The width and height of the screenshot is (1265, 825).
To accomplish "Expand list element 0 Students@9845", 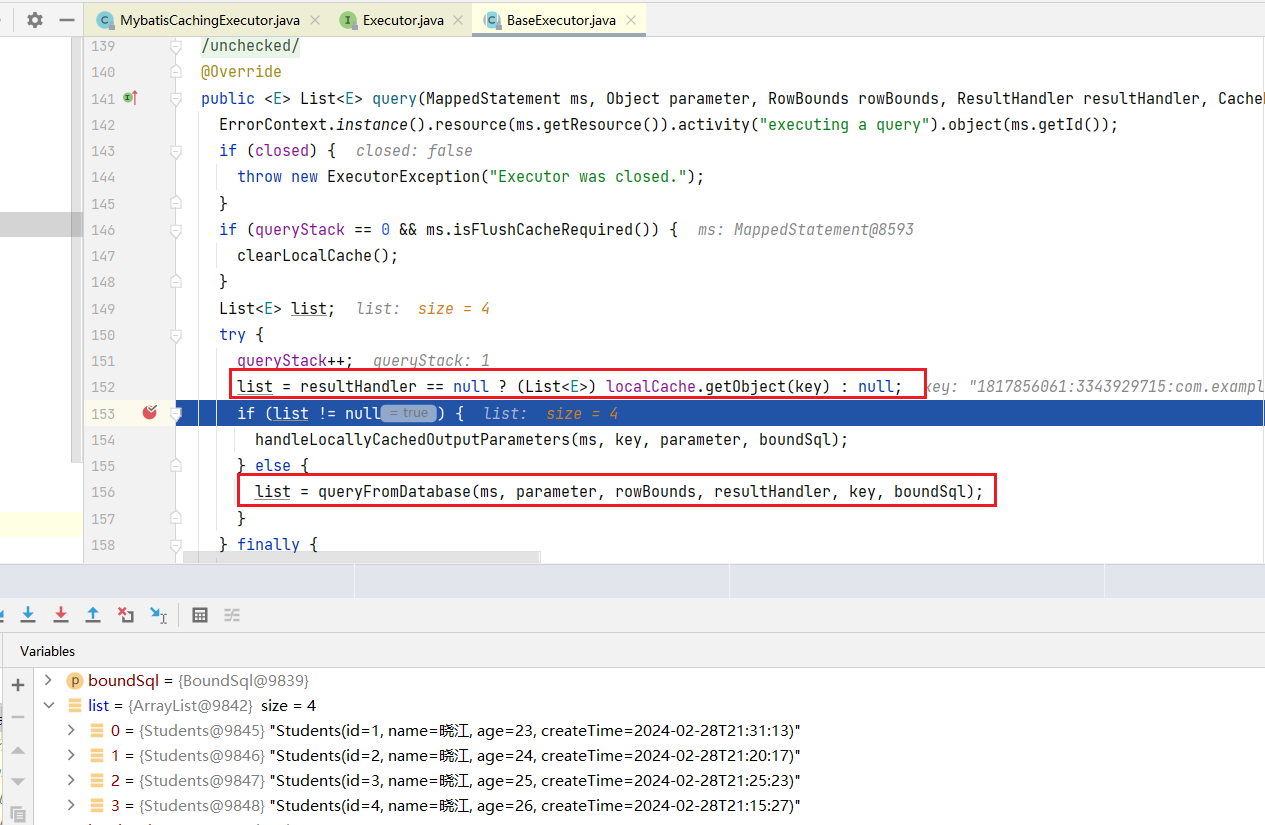I will tap(70, 730).
